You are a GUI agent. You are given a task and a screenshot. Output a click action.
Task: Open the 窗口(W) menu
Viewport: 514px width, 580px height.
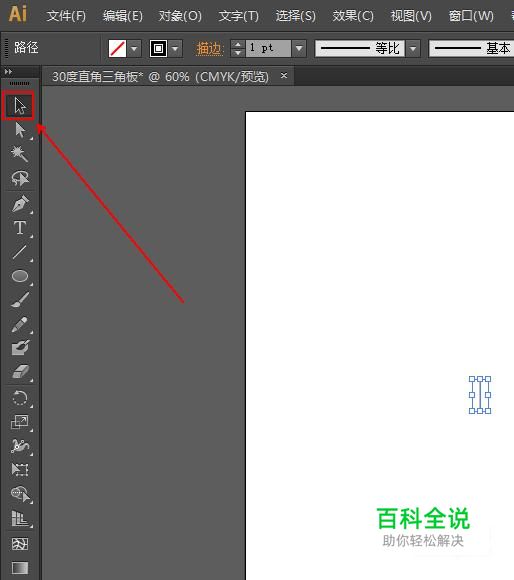(471, 16)
